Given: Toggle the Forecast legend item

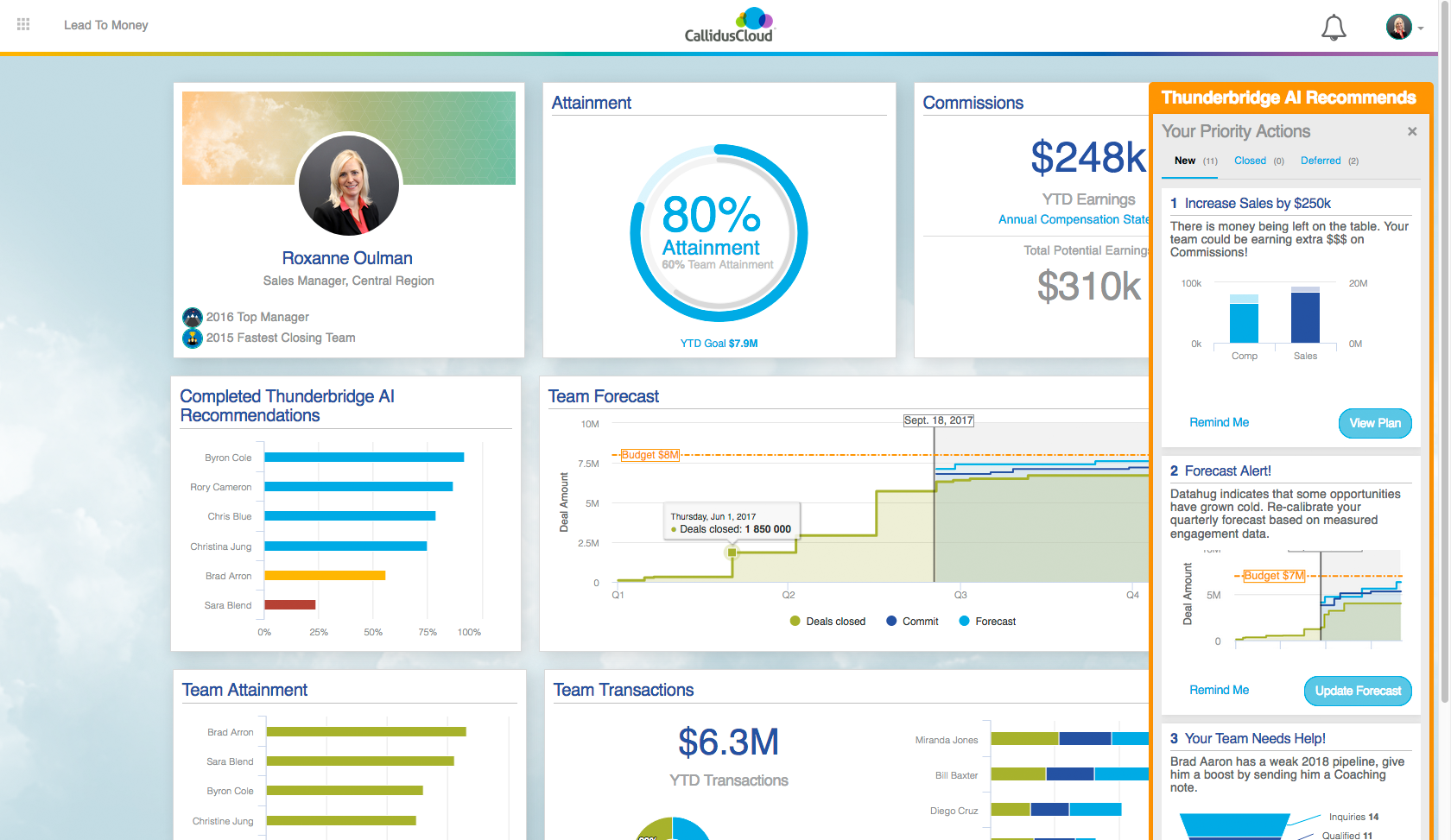Looking at the screenshot, I should [x=986, y=621].
